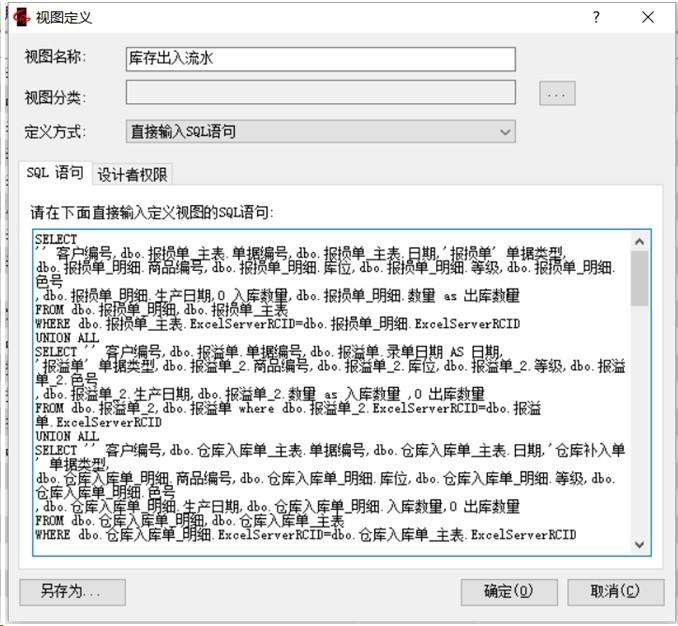Click the app icon in the title bar
The width and height of the screenshot is (678, 626).
(x=22, y=18)
